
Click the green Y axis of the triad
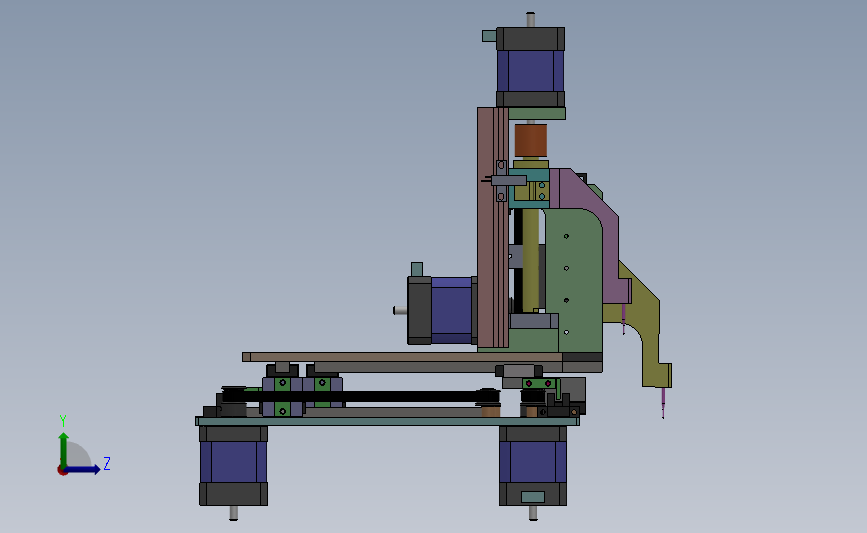64,449
